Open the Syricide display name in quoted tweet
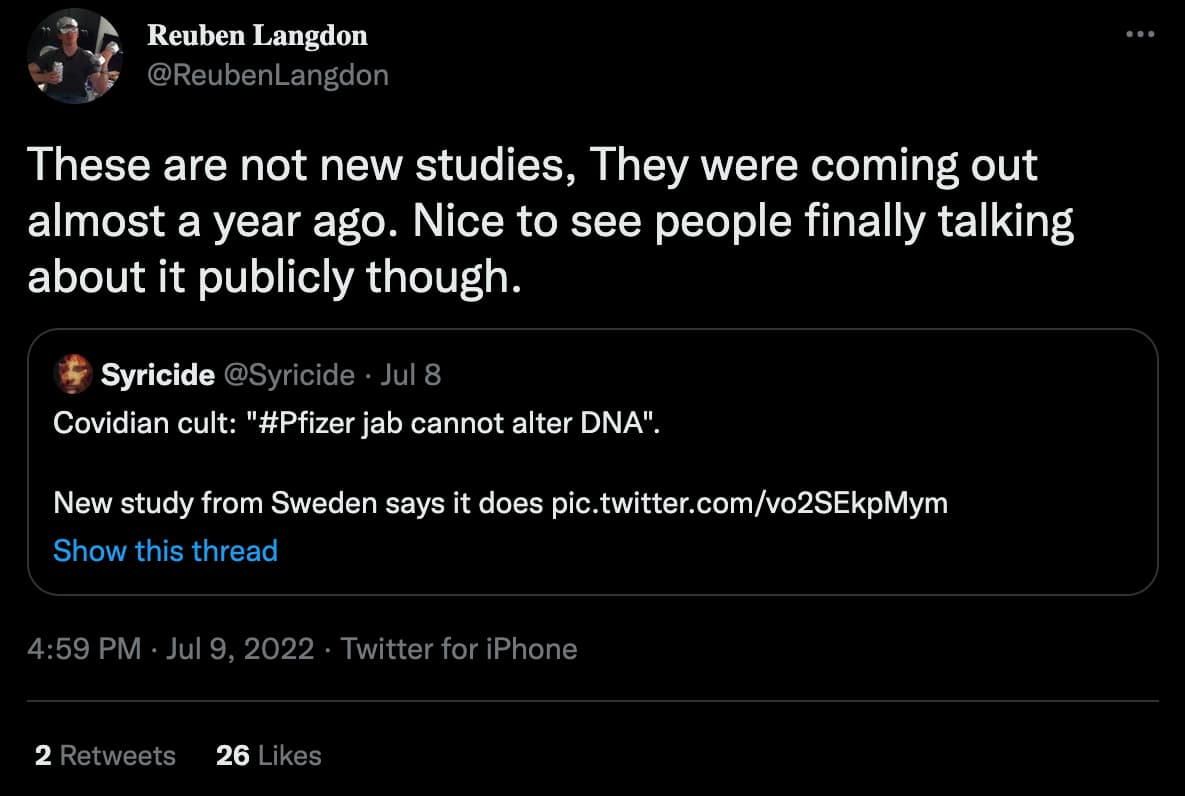 click(157, 374)
